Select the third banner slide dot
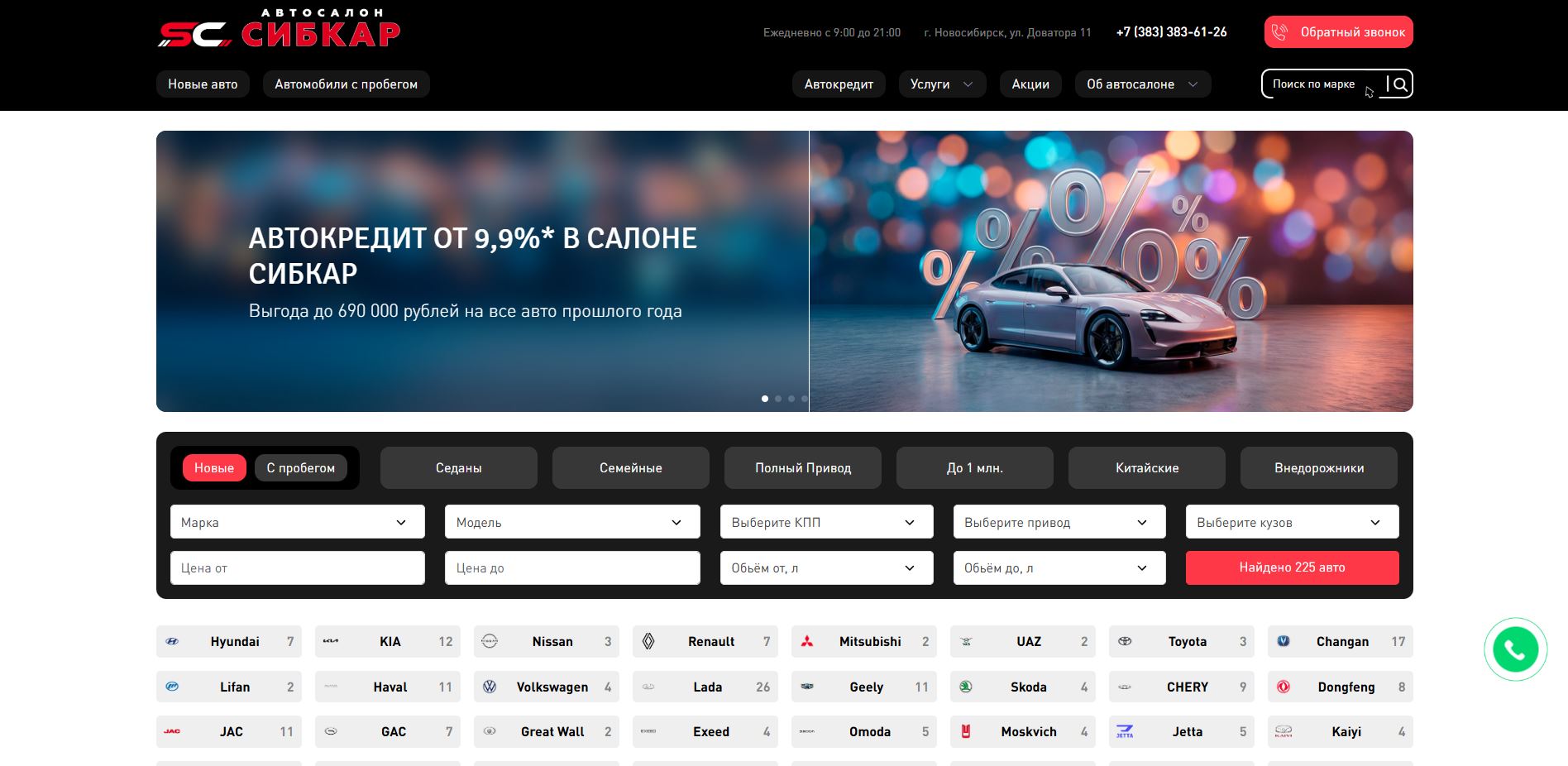The width and height of the screenshot is (1568, 766). click(791, 399)
